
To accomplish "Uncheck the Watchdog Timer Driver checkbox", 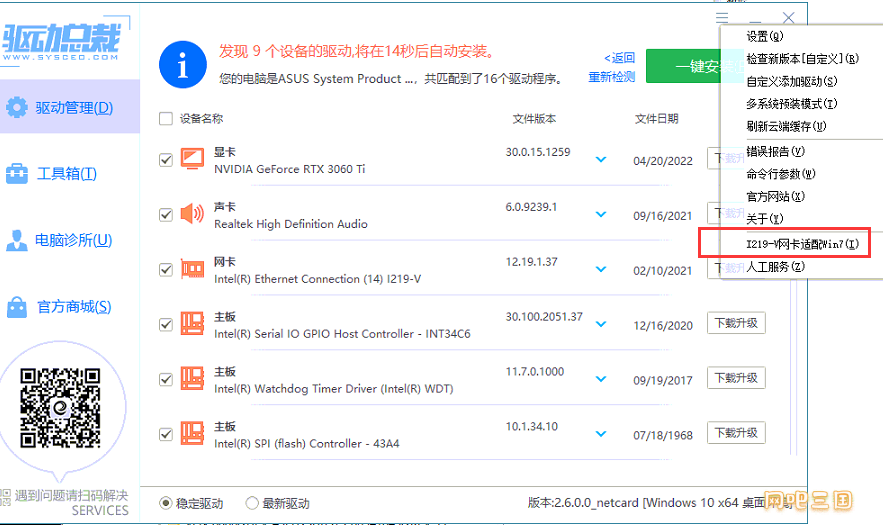I will click(x=166, y=380).
